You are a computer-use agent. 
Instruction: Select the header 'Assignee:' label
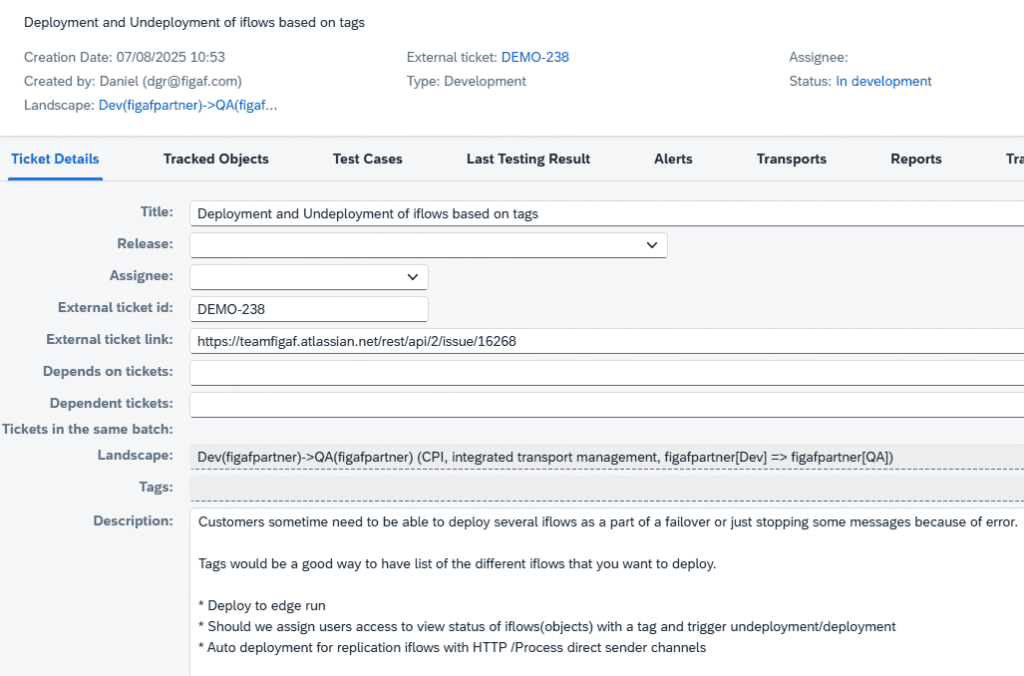click(818, 57)
